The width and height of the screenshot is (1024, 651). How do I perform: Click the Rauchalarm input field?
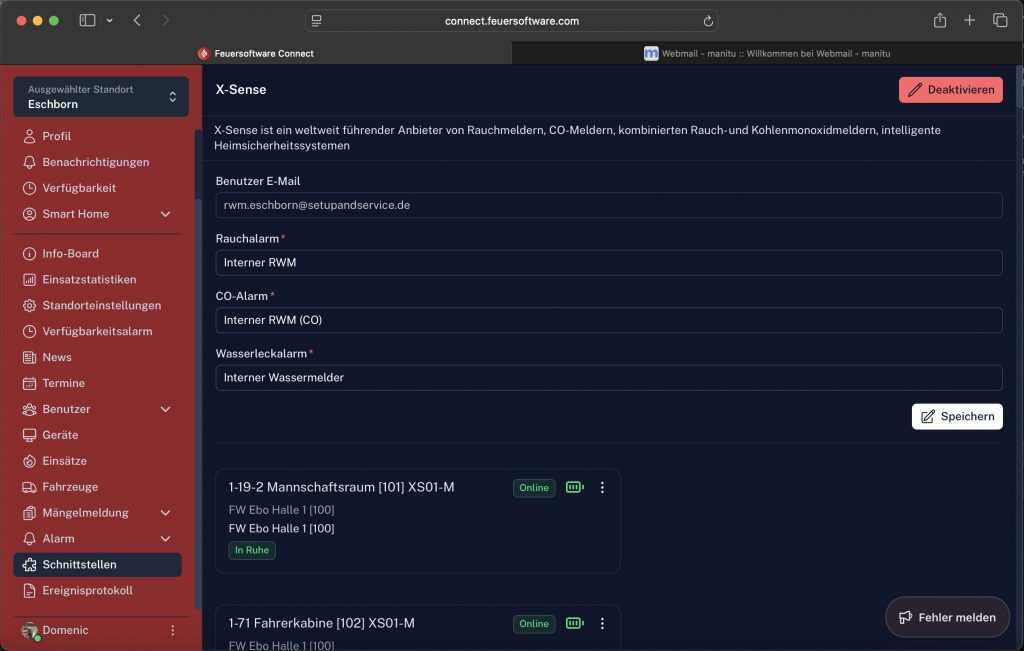click(608, 263)
